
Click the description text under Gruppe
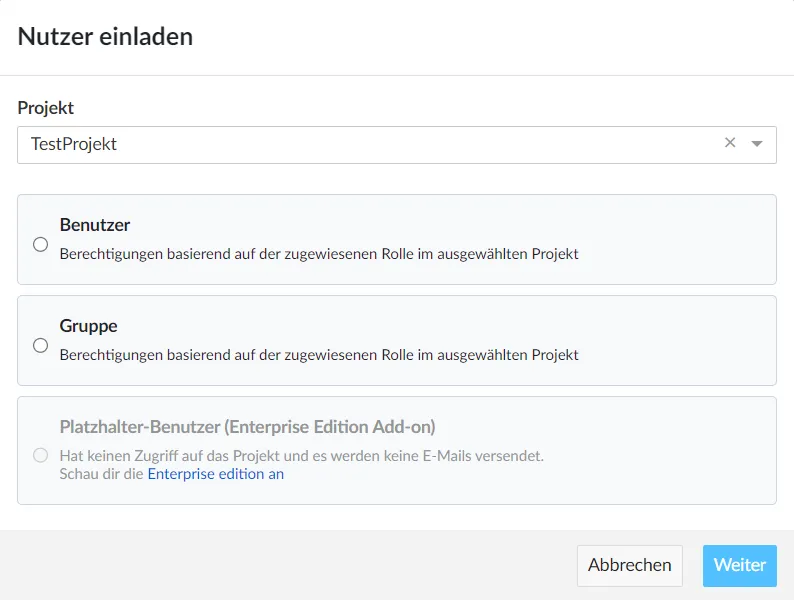319,355
